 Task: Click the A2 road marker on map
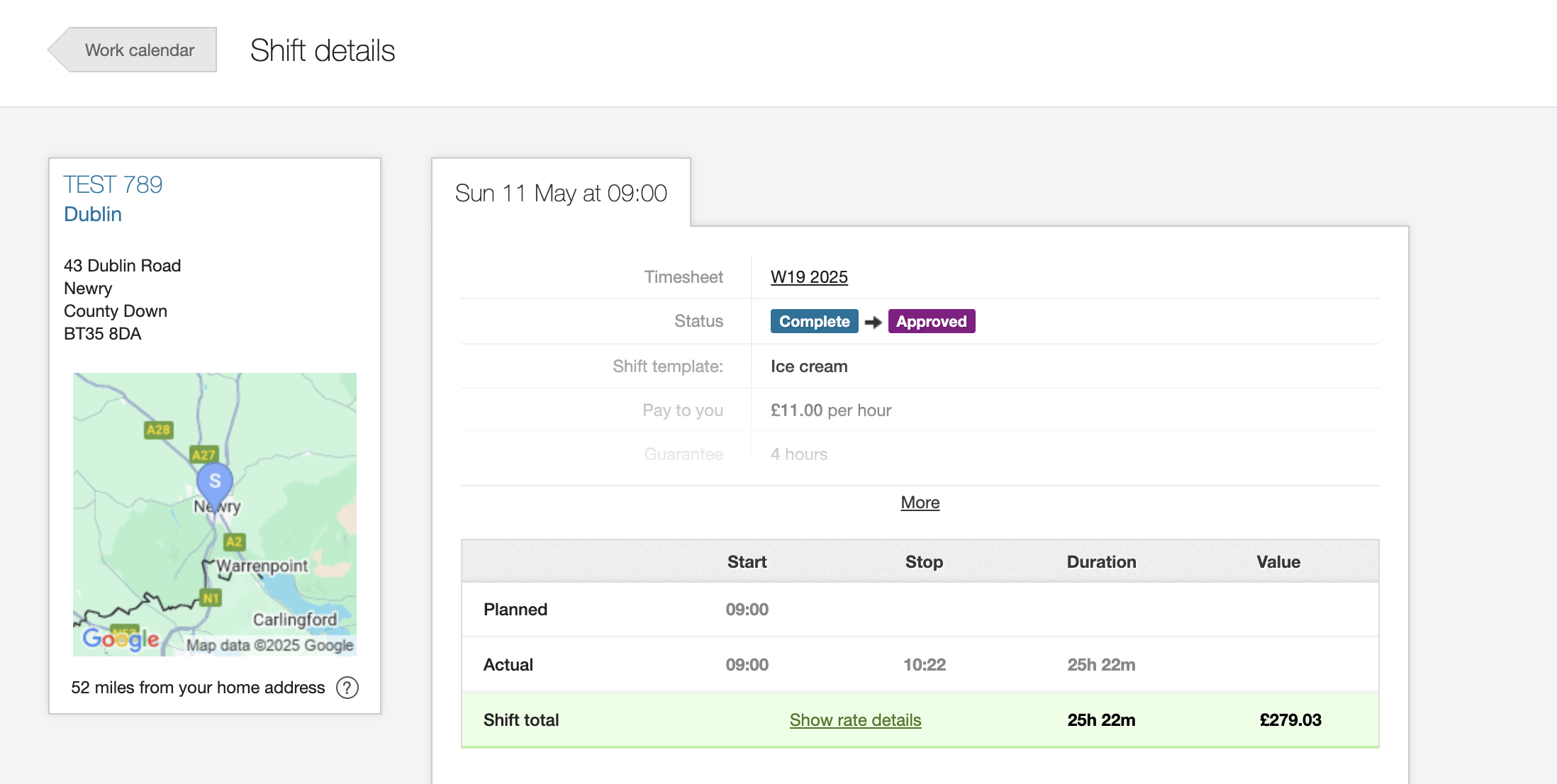pyautogui.click(x=234, y=542)
